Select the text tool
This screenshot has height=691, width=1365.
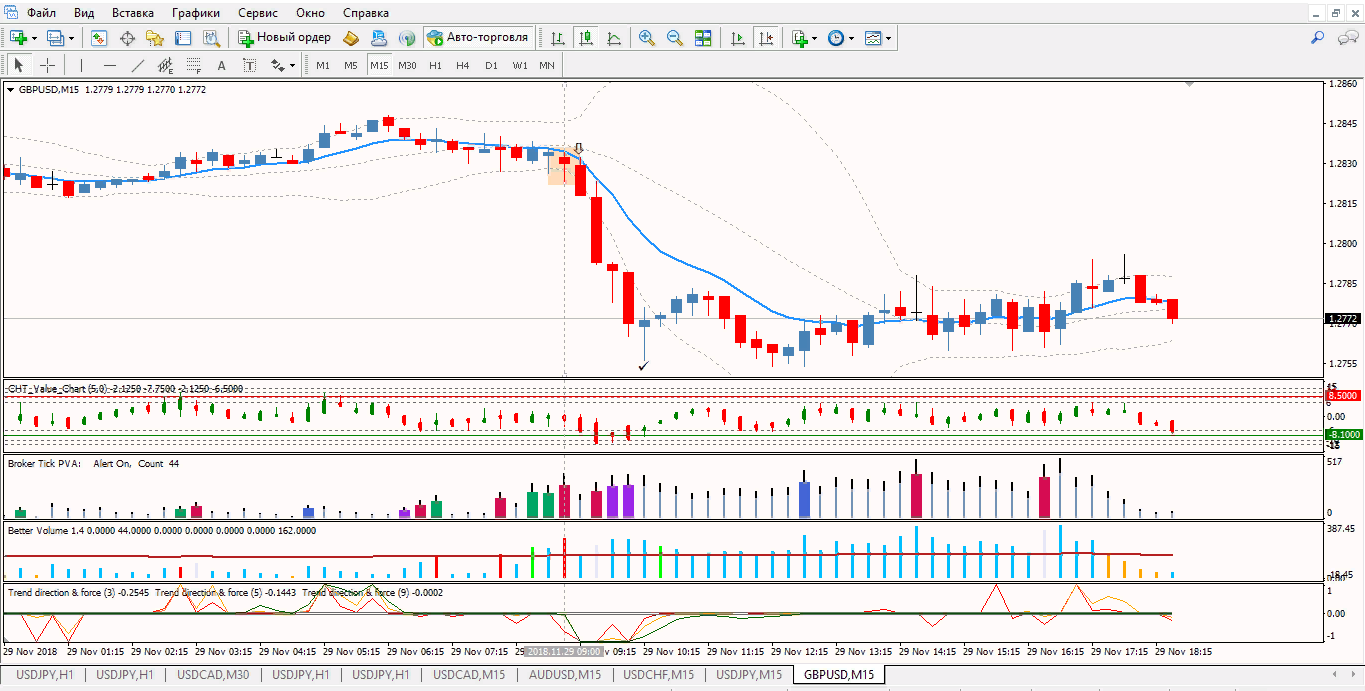[x=221, y=65]
